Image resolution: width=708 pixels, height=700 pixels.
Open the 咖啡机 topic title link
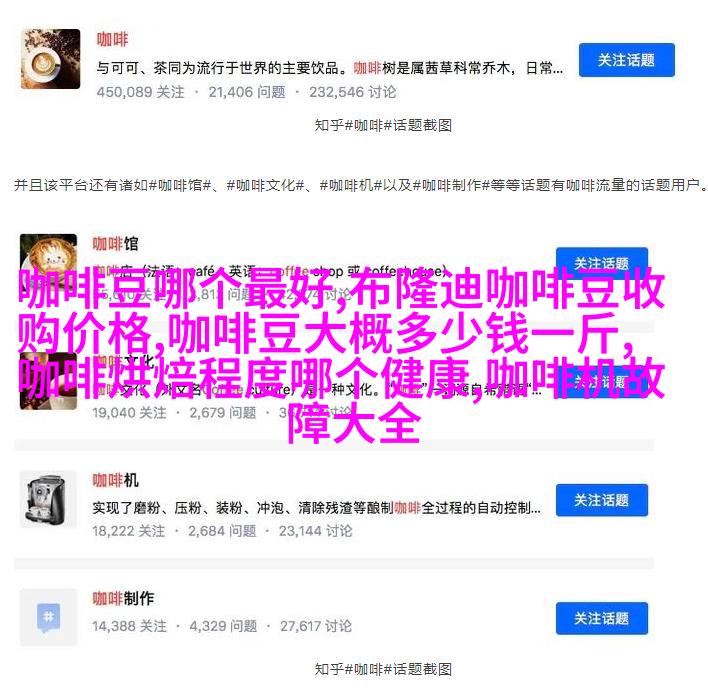point(115,480)
